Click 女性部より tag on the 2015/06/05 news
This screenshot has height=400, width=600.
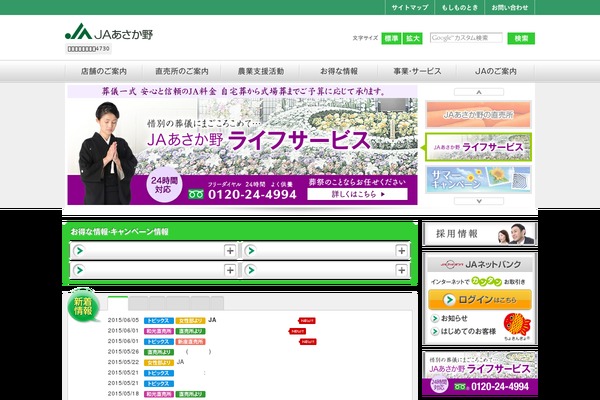pyautogui.click(x=190, y=321)
